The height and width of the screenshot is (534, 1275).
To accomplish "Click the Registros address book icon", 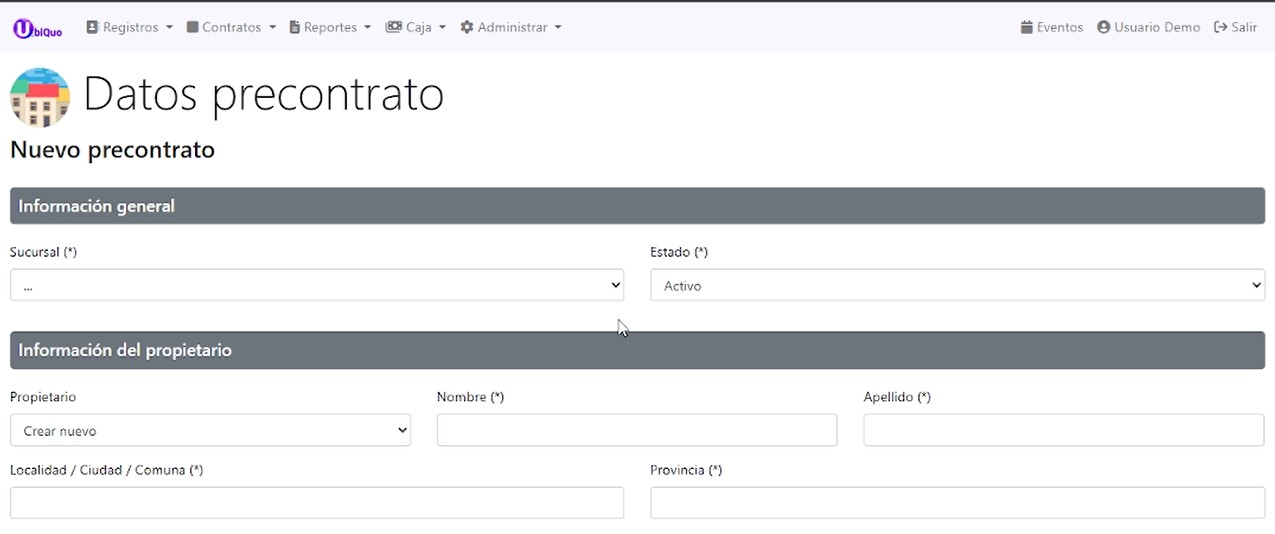I will point(92,28).
